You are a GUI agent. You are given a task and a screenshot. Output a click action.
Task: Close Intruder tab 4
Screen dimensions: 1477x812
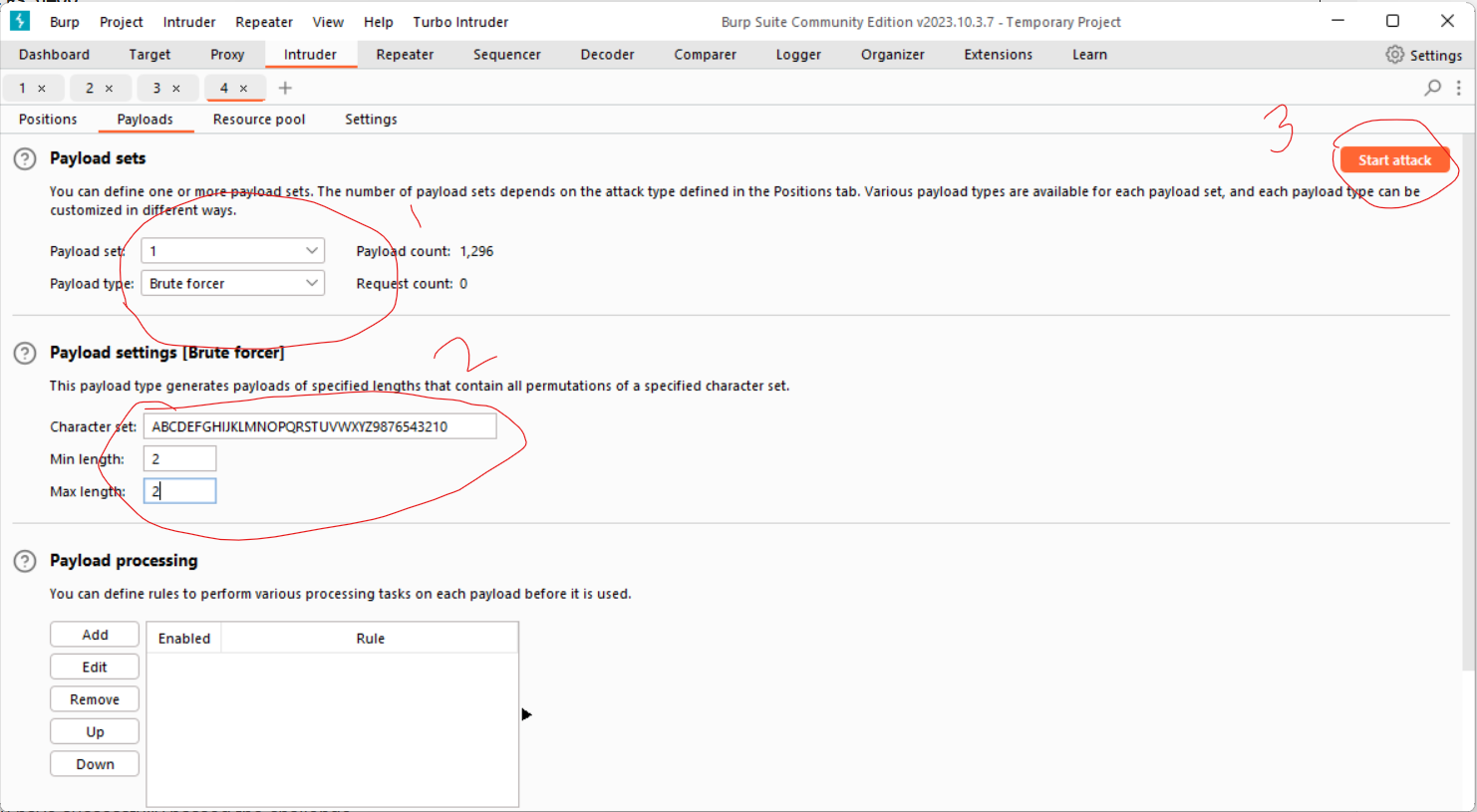pyautogui.click(x=244, y=89)
